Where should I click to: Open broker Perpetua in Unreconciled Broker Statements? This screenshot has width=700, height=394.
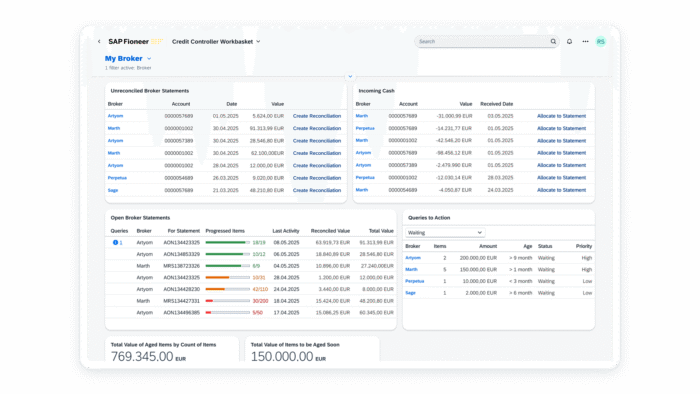pyautogui.click(x=117, y=178)
